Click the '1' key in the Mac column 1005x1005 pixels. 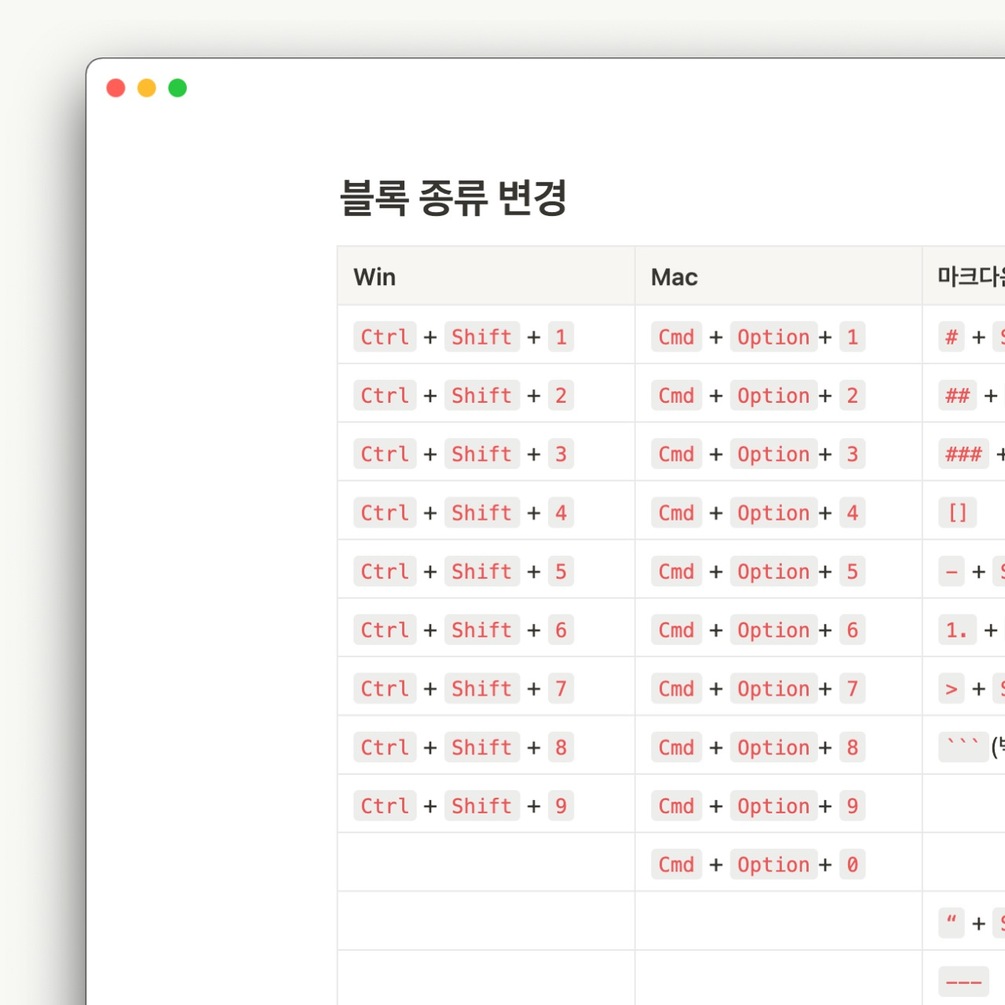coord(852,336)
